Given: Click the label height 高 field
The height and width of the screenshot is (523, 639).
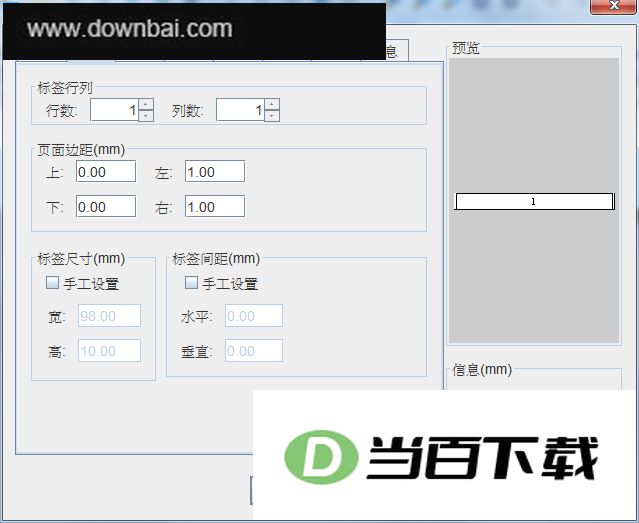Looking at the screenshot, I should point(109,351).
